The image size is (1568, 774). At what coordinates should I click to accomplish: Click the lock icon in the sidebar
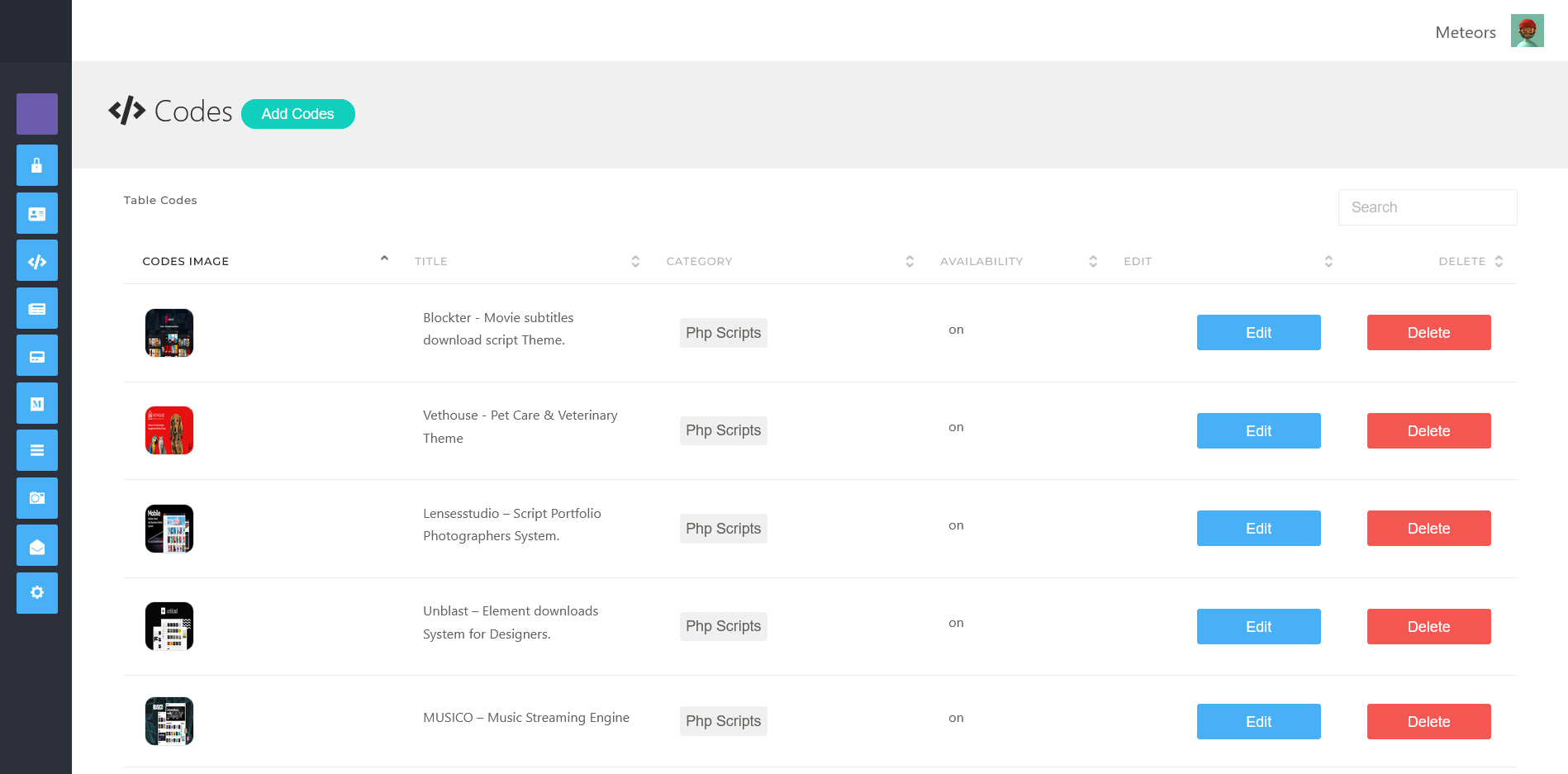point(37,165)
